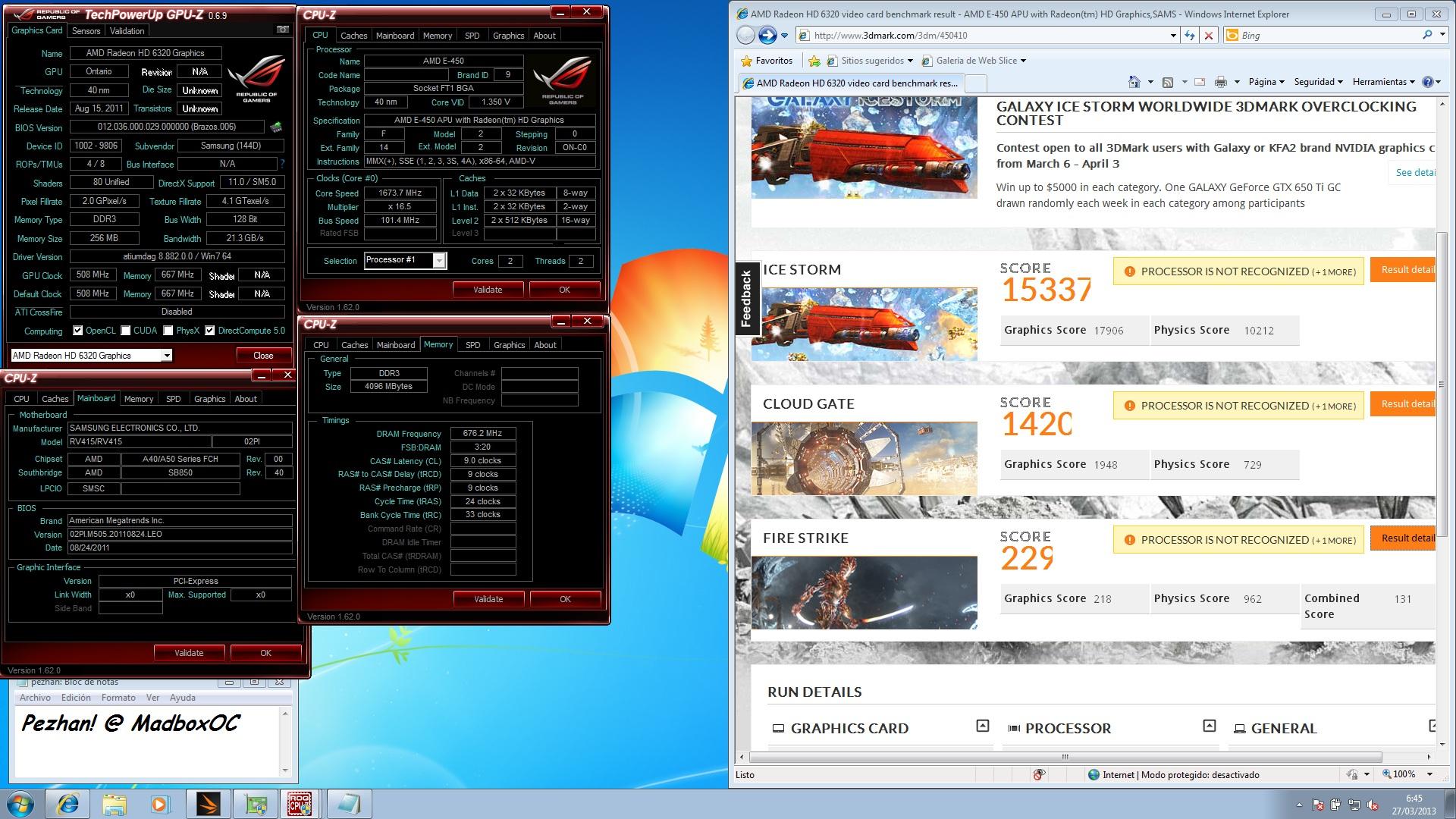Open the new blank tab in IE
Viewport: 1456px width, 819px height.
pos(976,83)
